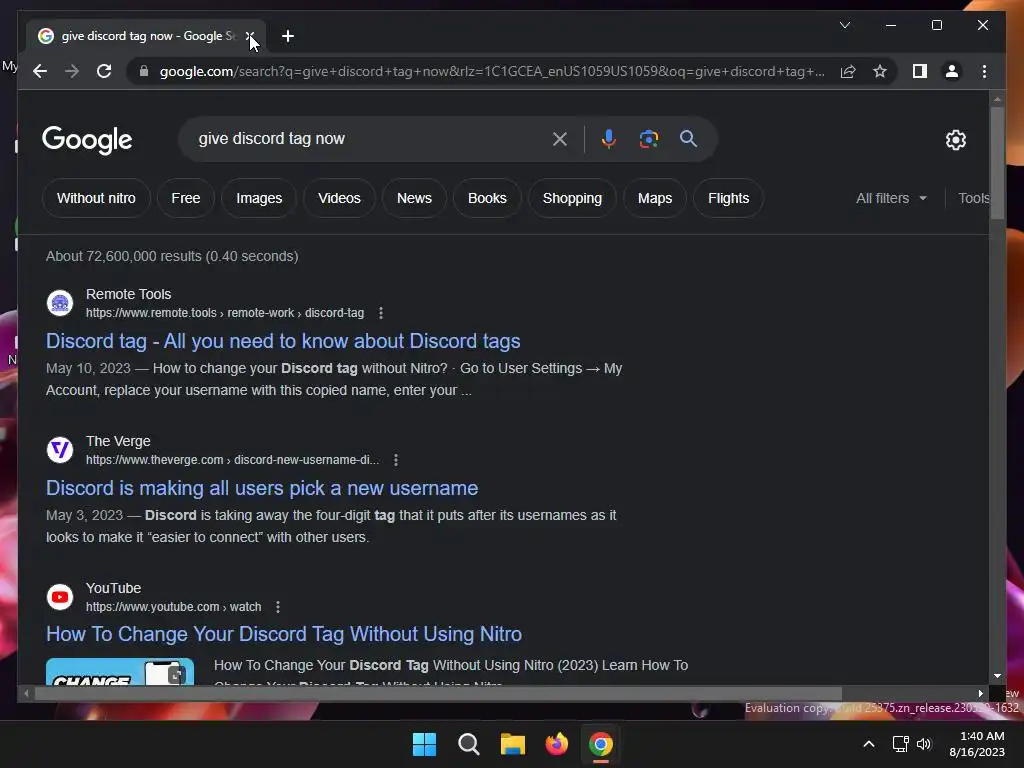Open Windows taskbar search

pyautogui.click(x=469, y=744)
